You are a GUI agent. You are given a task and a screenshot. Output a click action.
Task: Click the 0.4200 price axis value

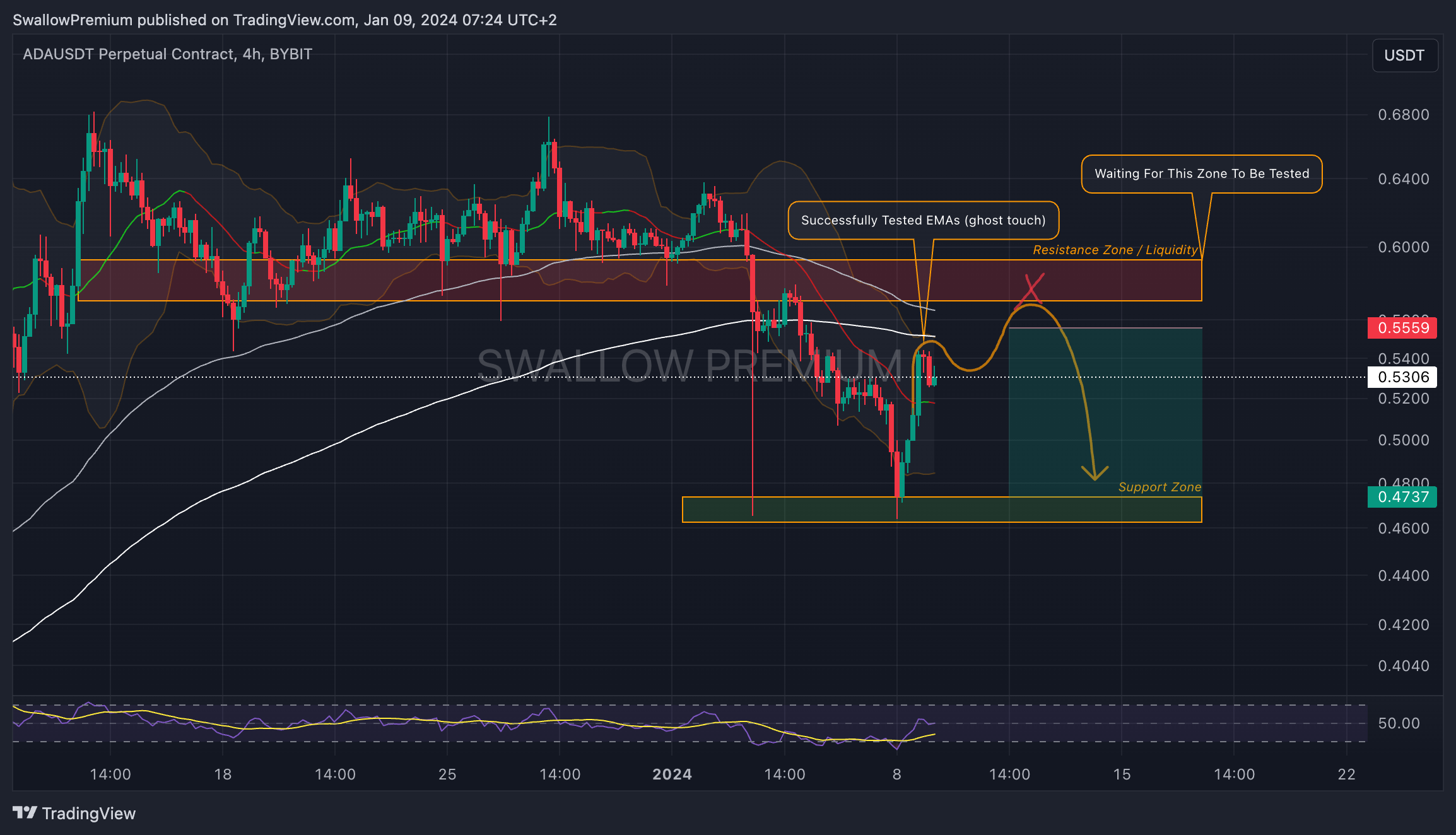1404,625
